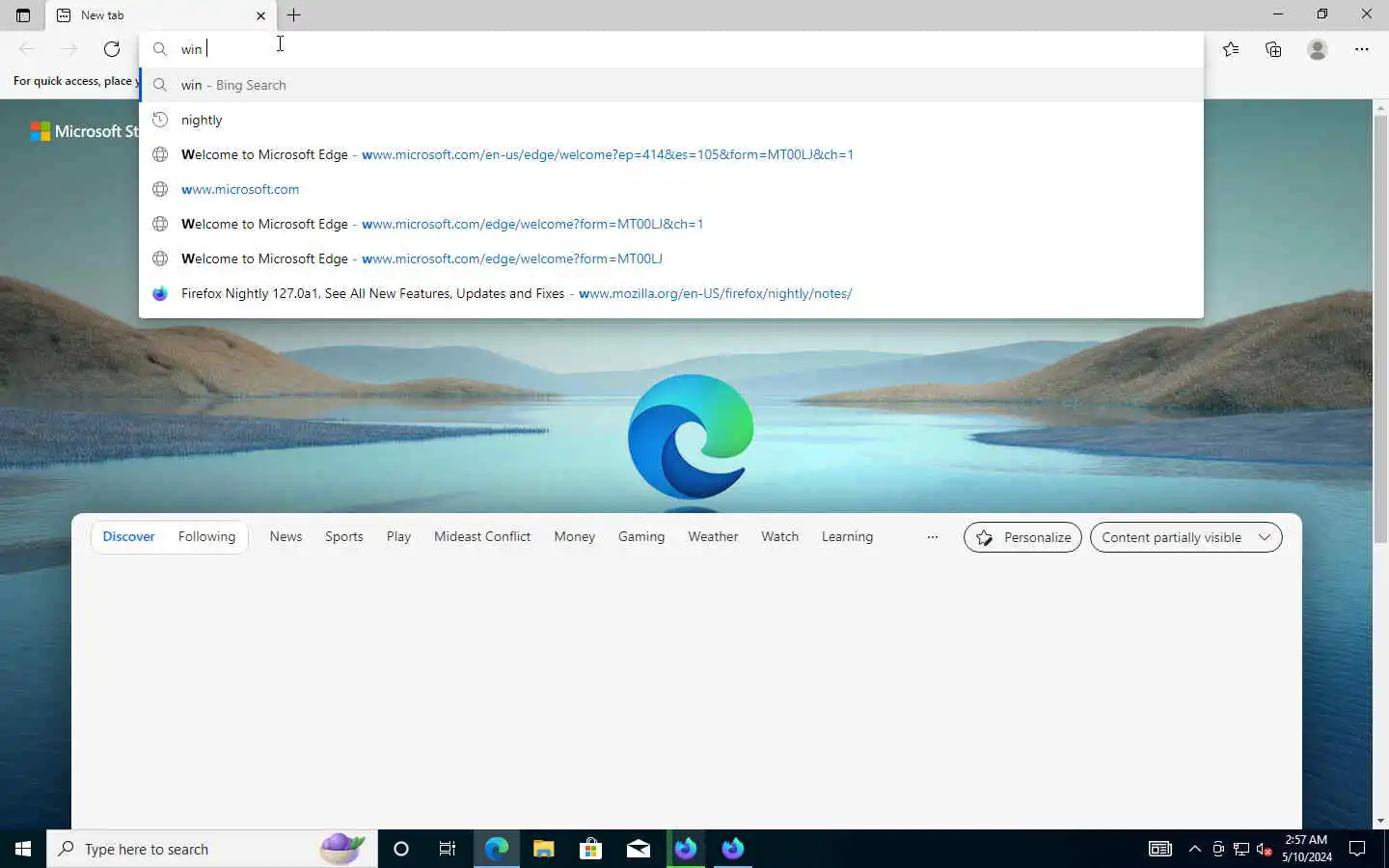Expand Content partially visible dropdown
Viewport: 1389px width, 868px height.
point(1185,537)
